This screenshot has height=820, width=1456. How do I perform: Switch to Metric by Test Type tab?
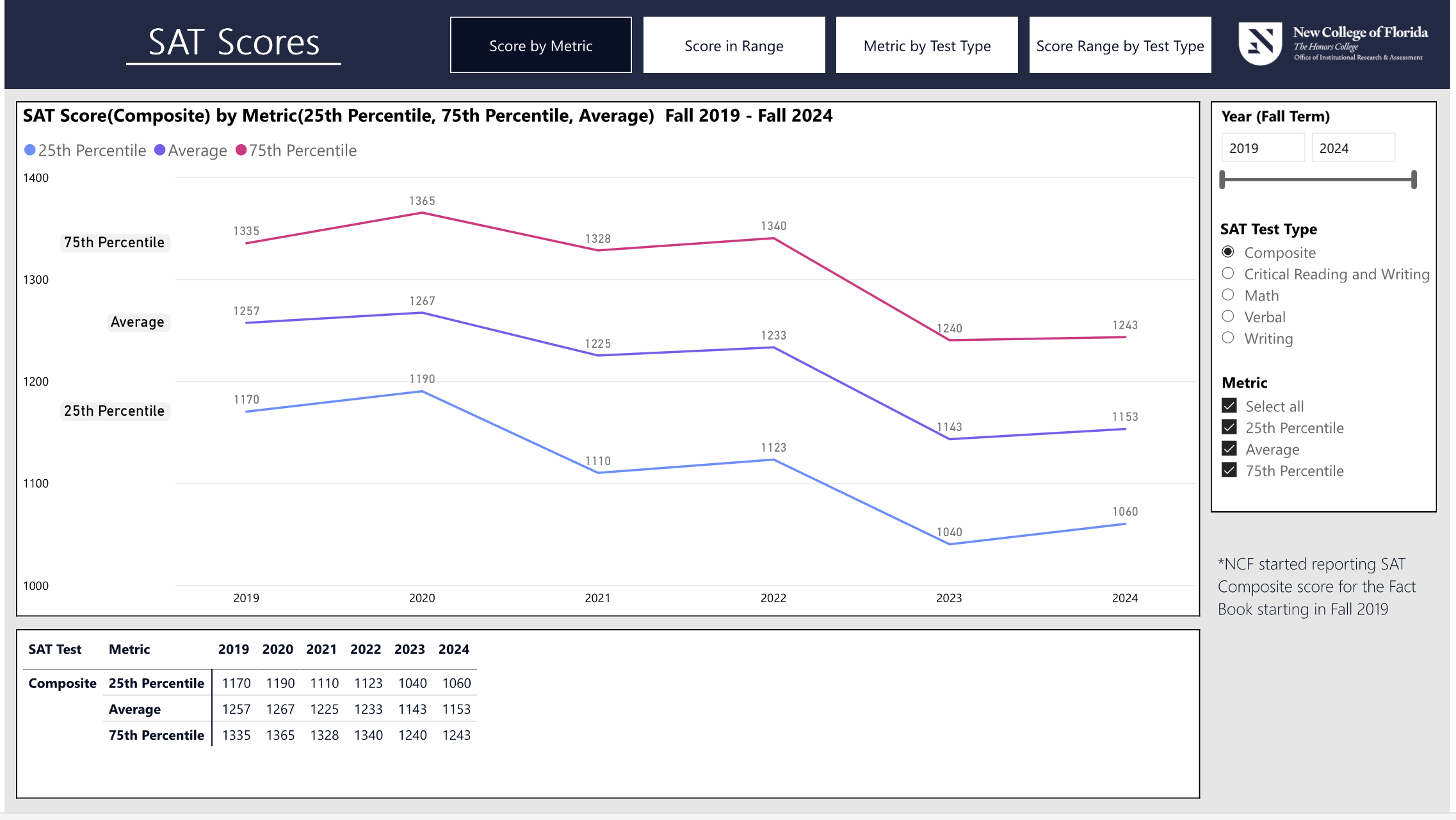[x=926, y=45]
